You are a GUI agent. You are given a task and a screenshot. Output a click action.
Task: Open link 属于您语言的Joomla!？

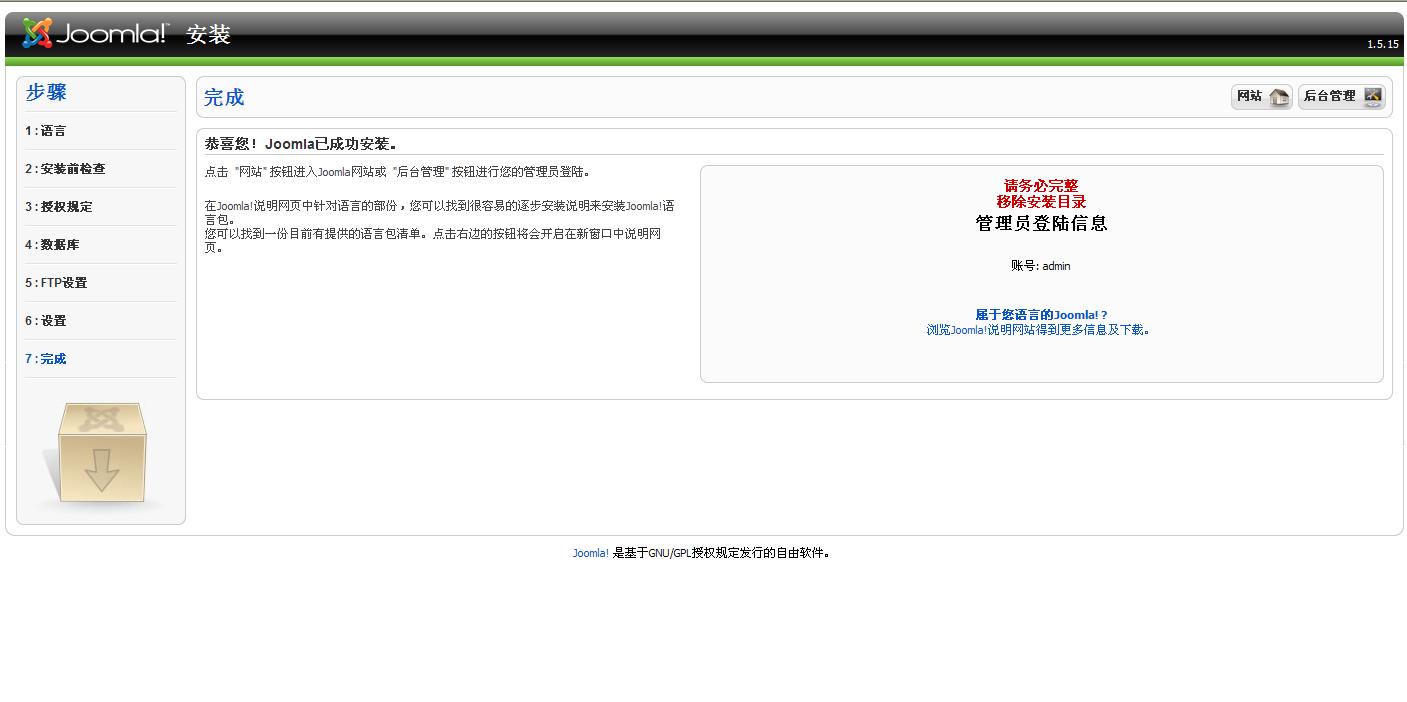click(x=1041, y=315)
